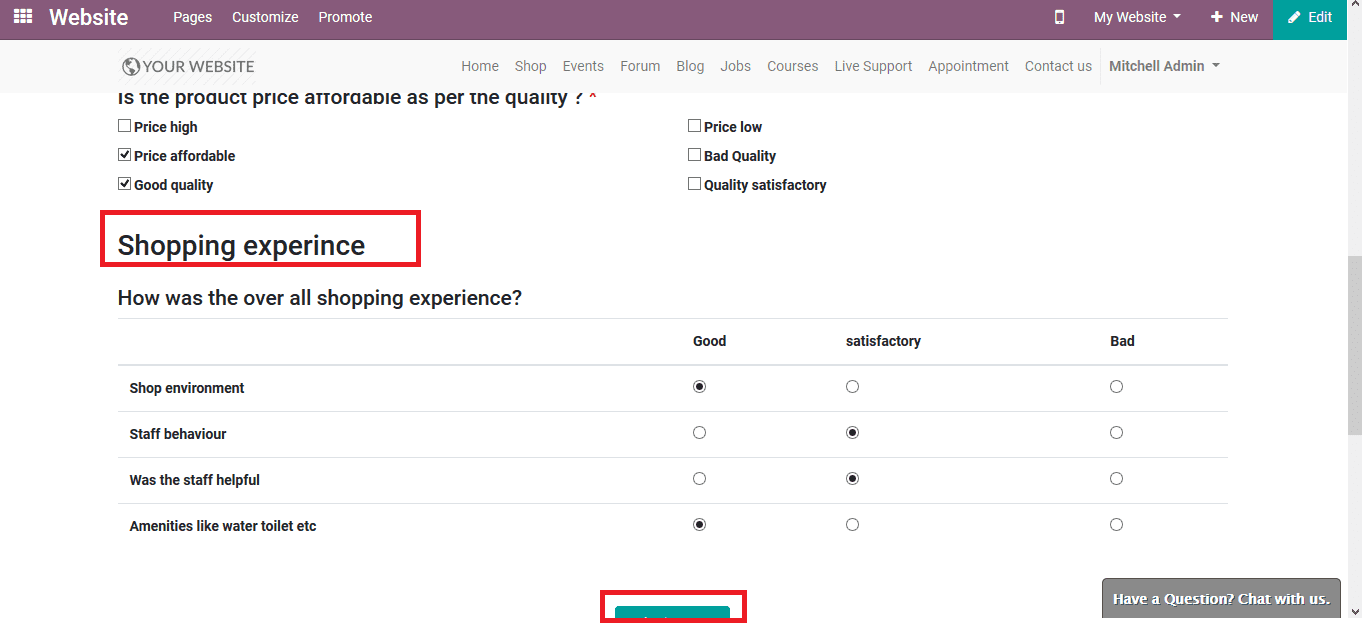Click the Shop environment row label
This screenshot has height=623, width=1365.
coord(187,388)
